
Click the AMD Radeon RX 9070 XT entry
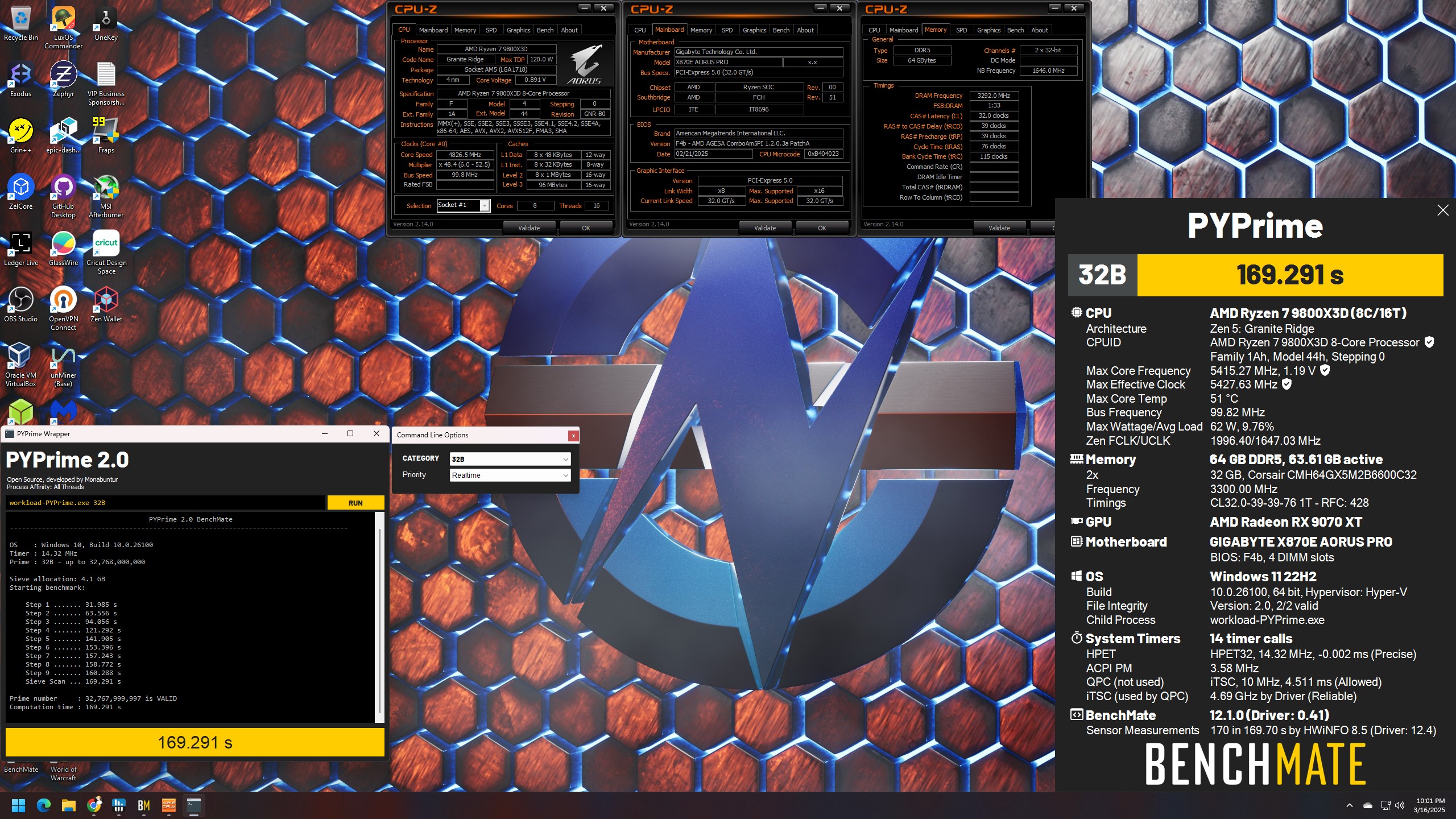[x=1286, y=522]
